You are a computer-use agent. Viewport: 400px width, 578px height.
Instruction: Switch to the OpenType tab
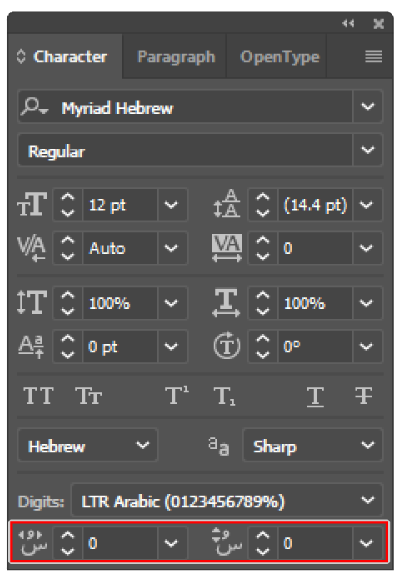click(x=280, y=57)
